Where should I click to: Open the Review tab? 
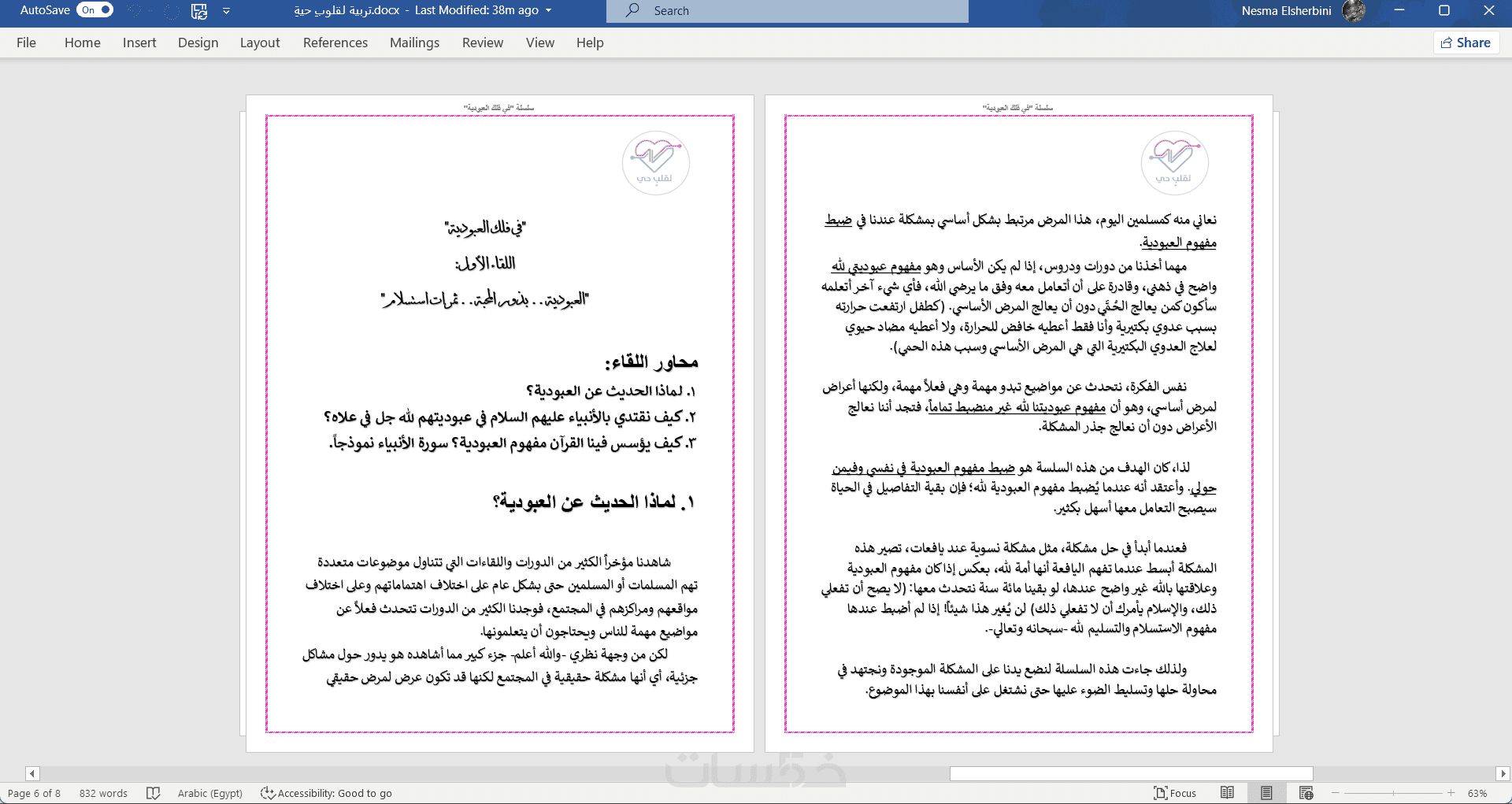(483, 43)
